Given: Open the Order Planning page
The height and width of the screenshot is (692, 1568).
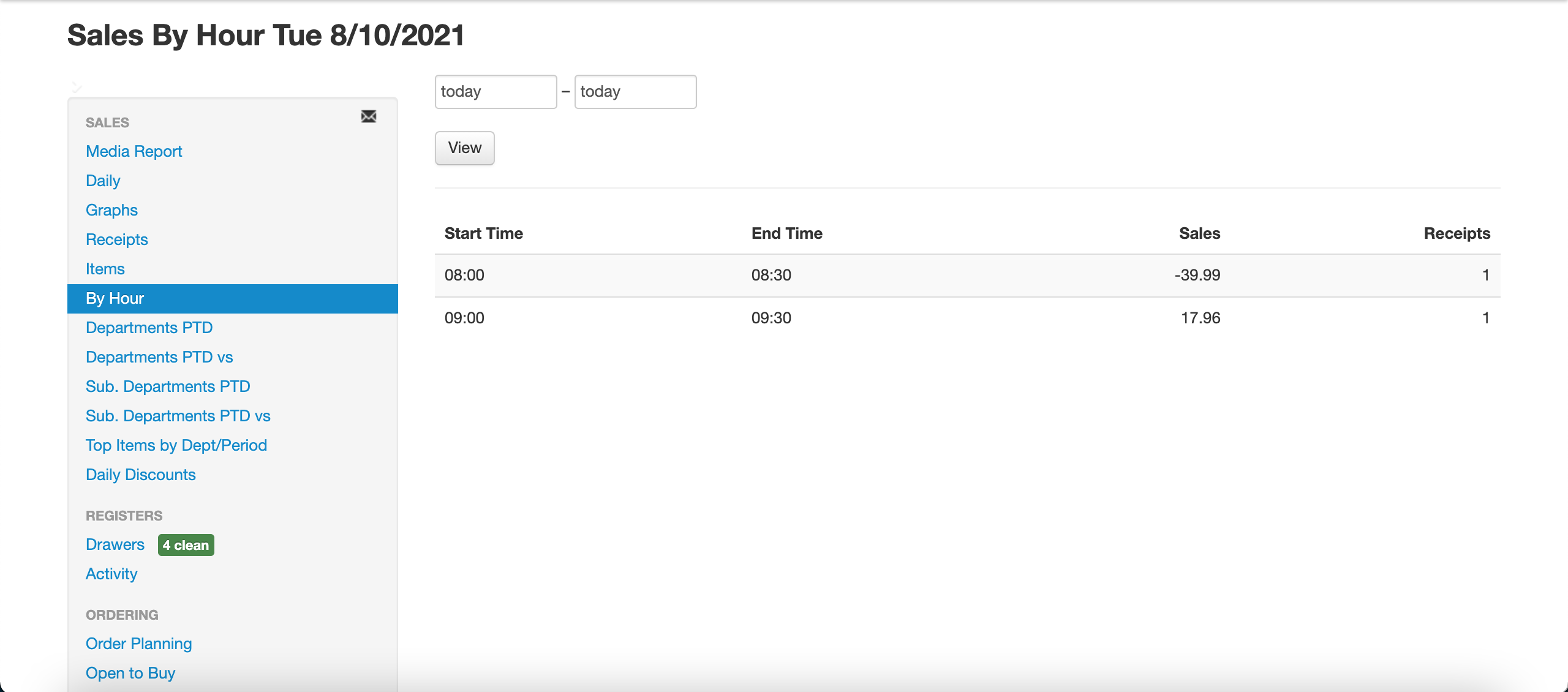Looking at the screenshot, I should point(138,644).
